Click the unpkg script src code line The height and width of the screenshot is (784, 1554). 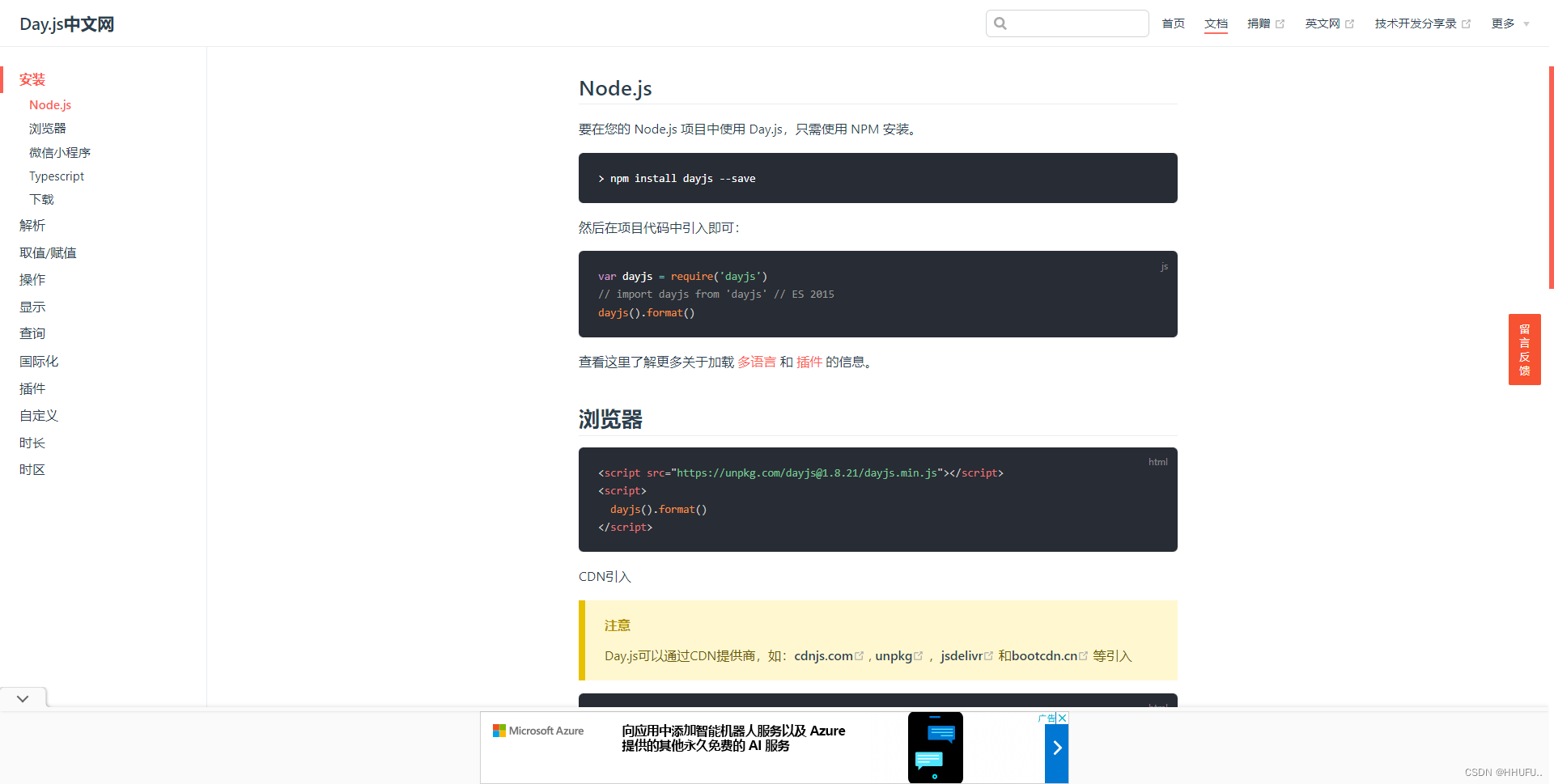pos(800,473)
